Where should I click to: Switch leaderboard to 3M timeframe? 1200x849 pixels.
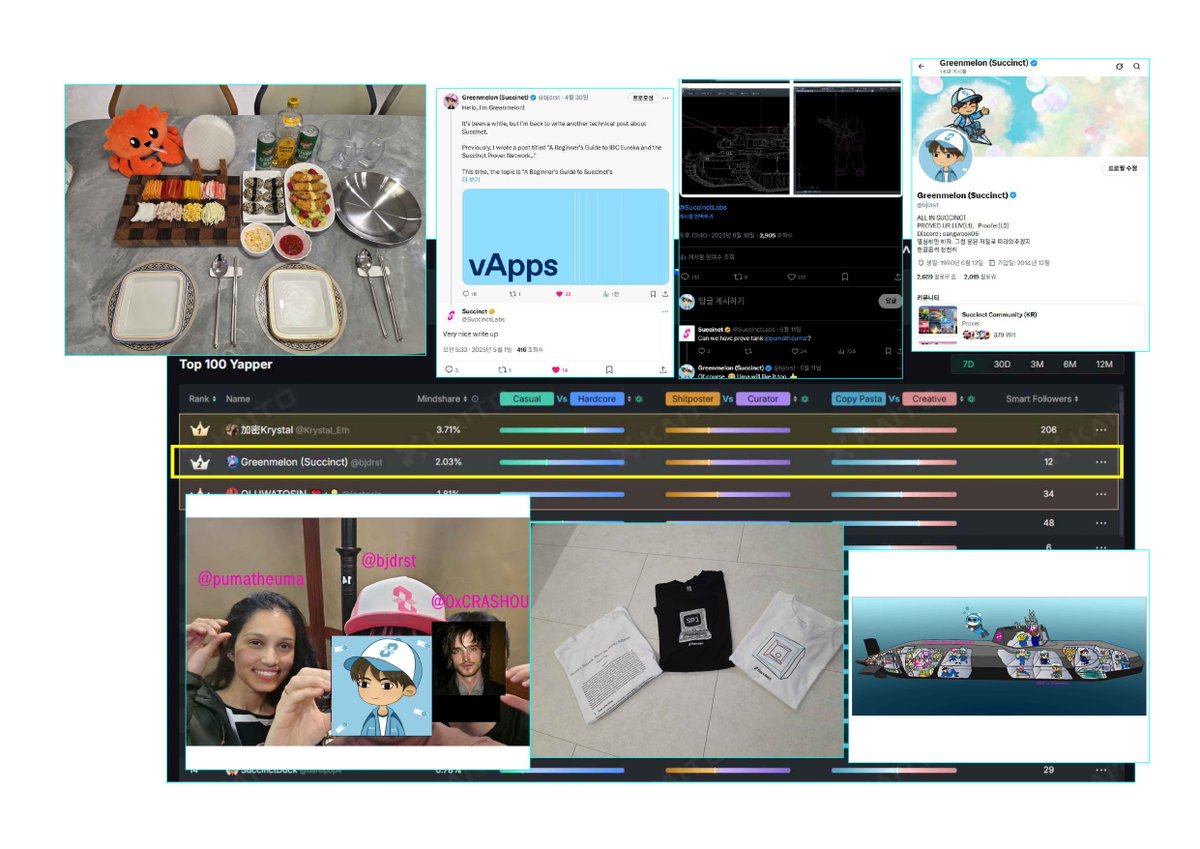pos(1037,364)
